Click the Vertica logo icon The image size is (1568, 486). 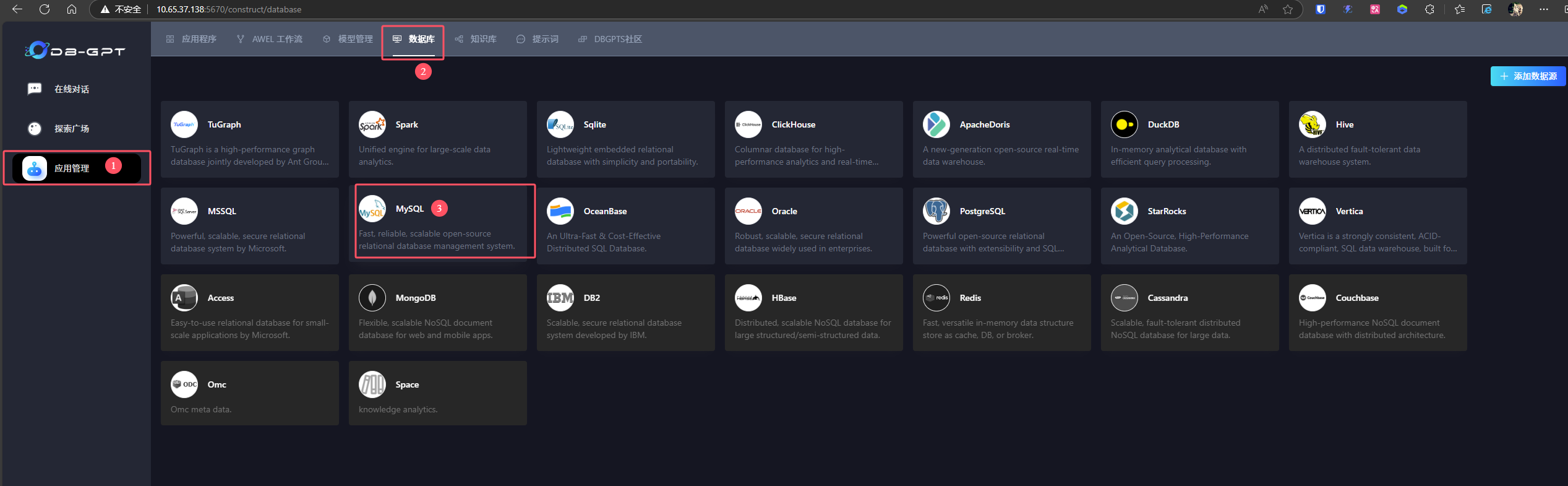(1313, 211)
